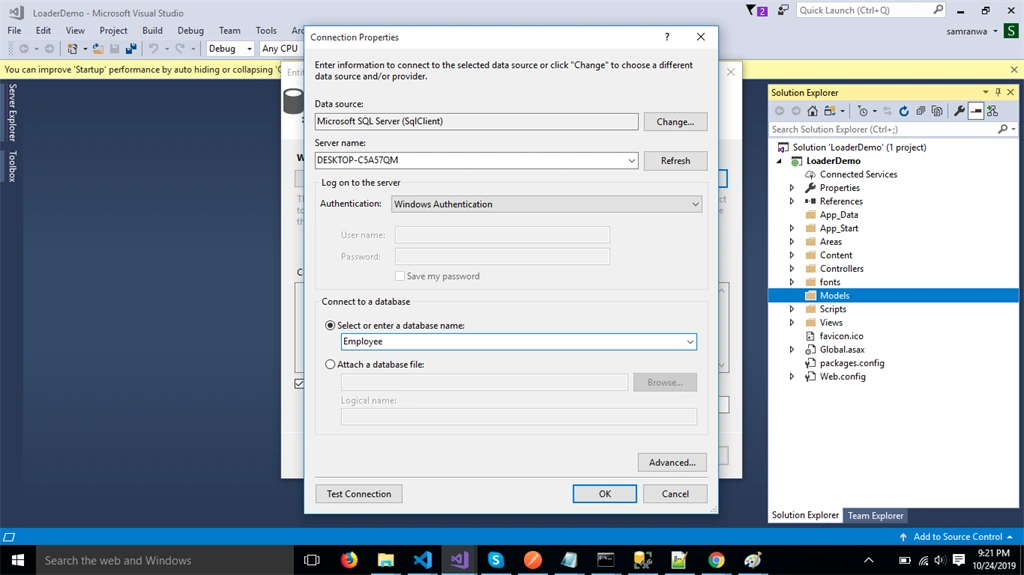Click the Test Connection button
This screenshot has height=575, width=1024.
tap(359, 494)
